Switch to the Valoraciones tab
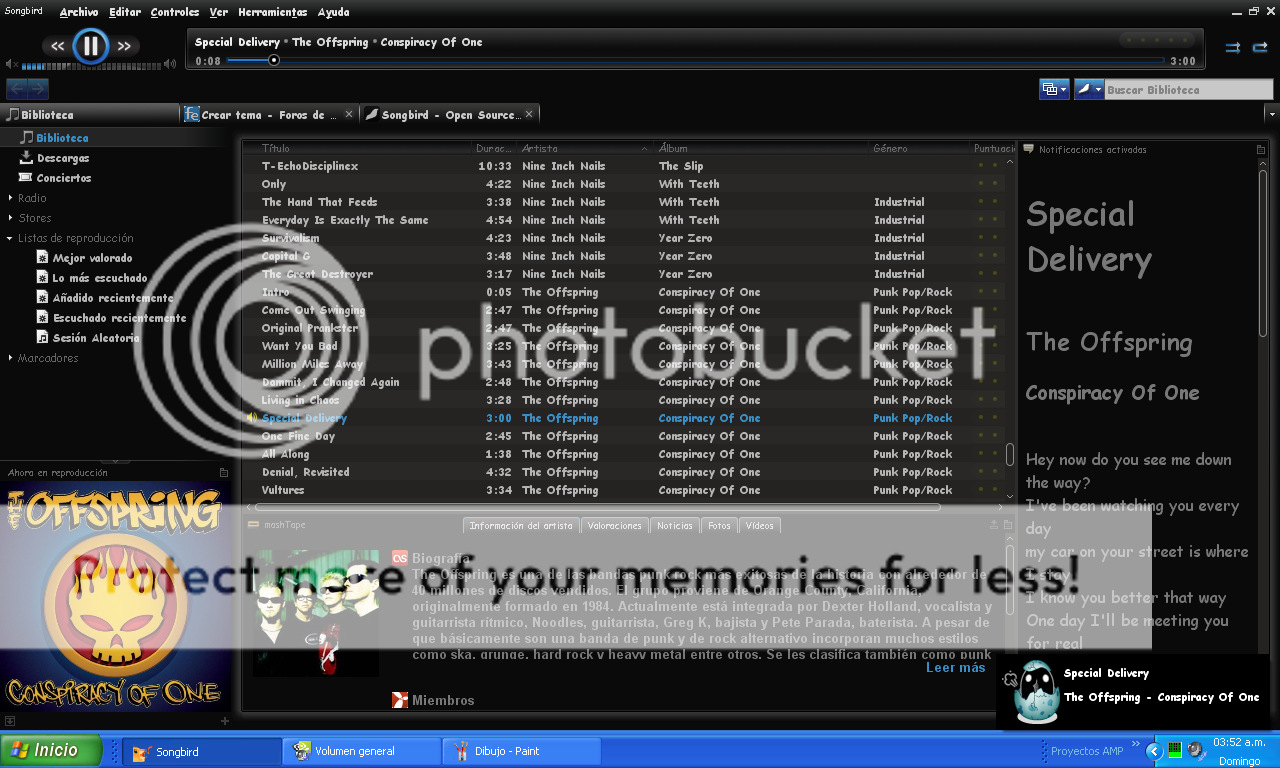Screen dimensions: 1280x768 tap(614, 526)
